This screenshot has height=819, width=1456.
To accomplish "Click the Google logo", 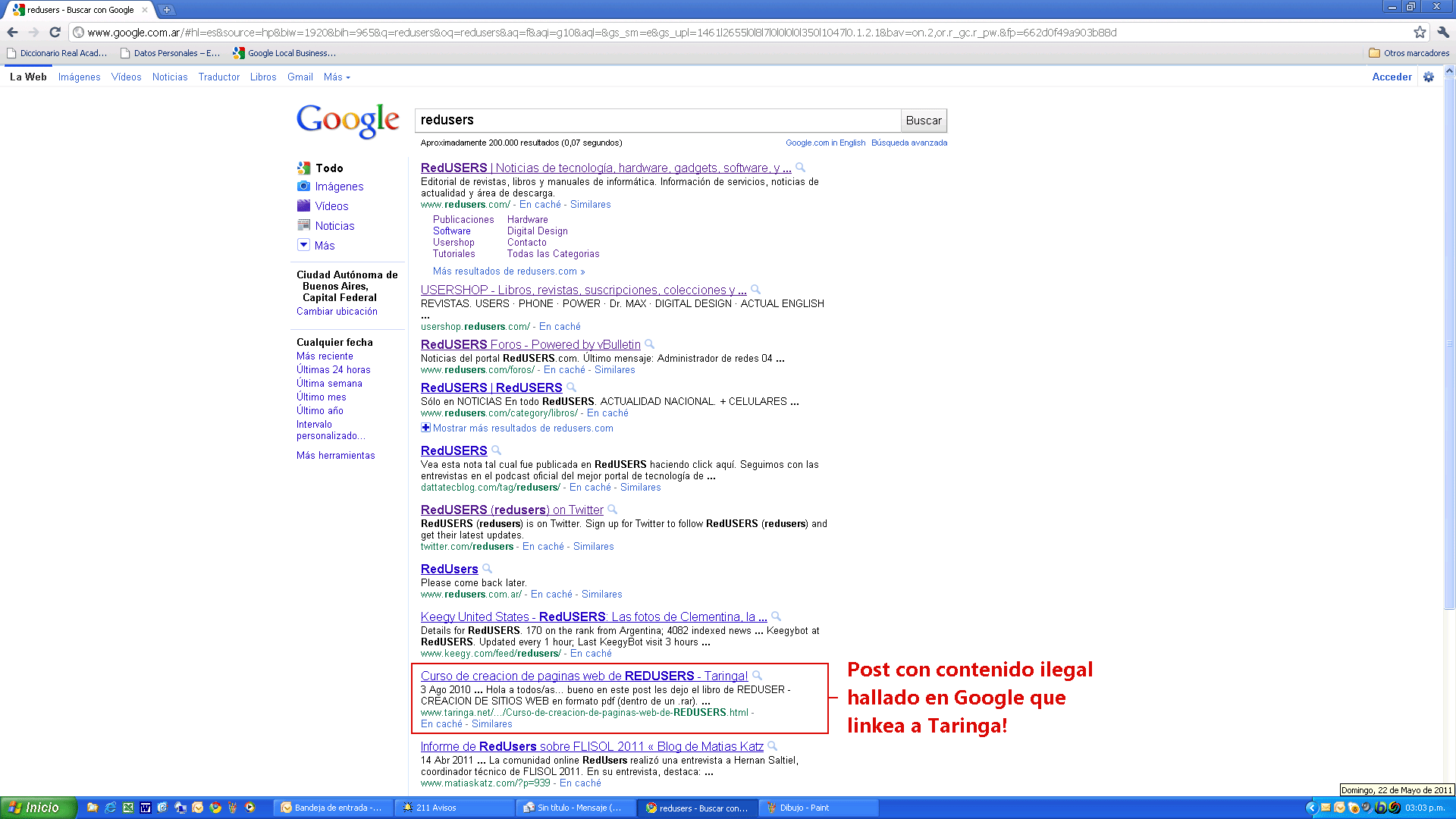I will [347, 121].
